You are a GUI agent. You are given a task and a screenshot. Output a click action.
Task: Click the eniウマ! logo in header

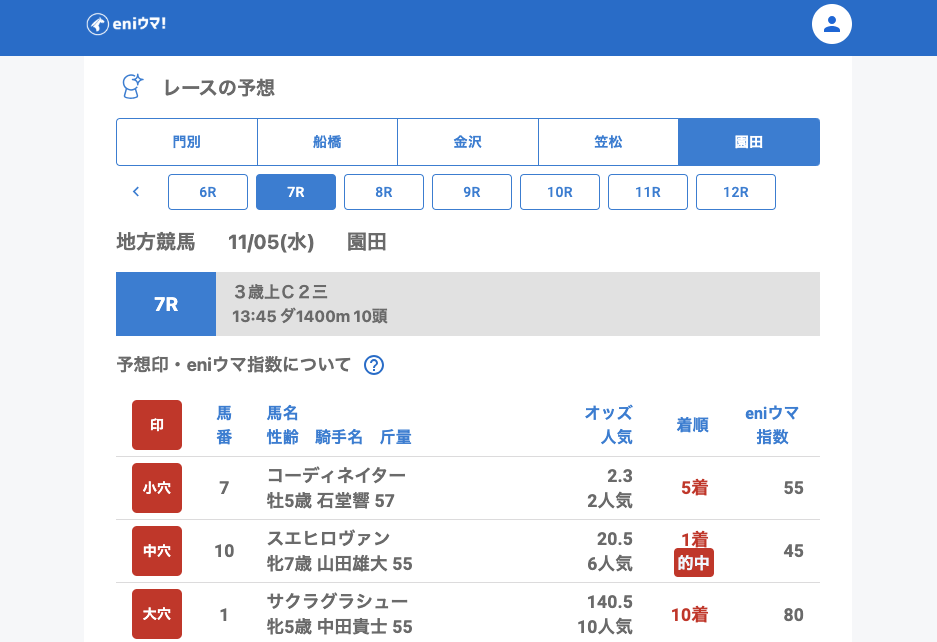[126, 24]
